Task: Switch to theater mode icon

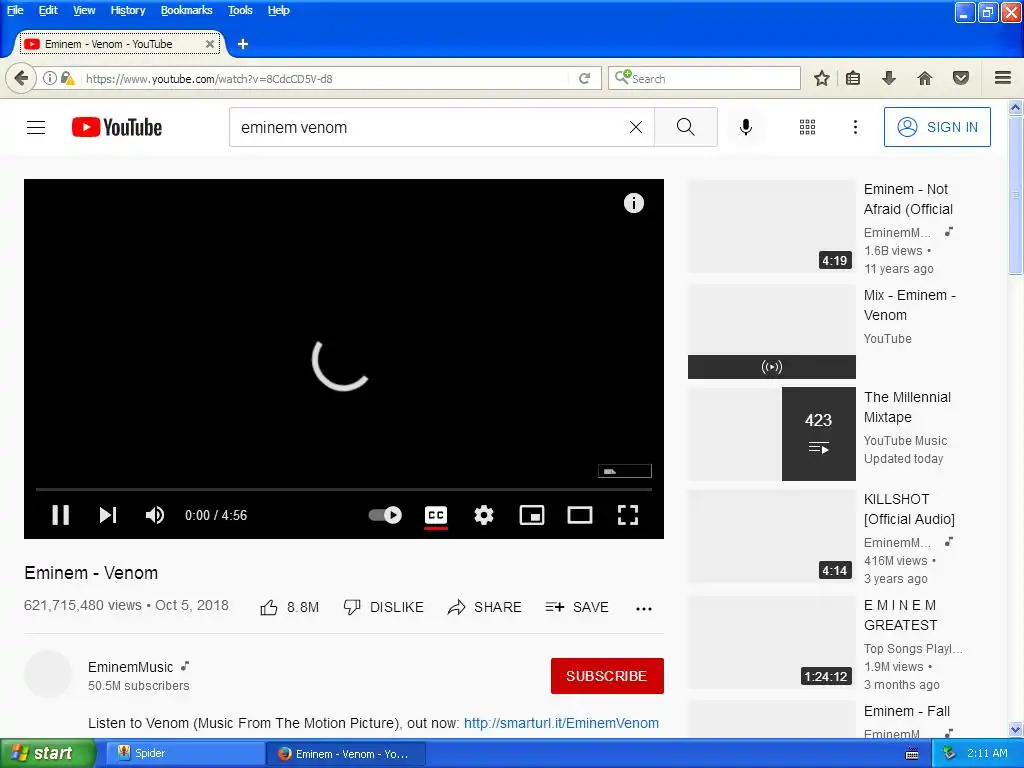Action: pyautogui.click(x=580, y=515)
